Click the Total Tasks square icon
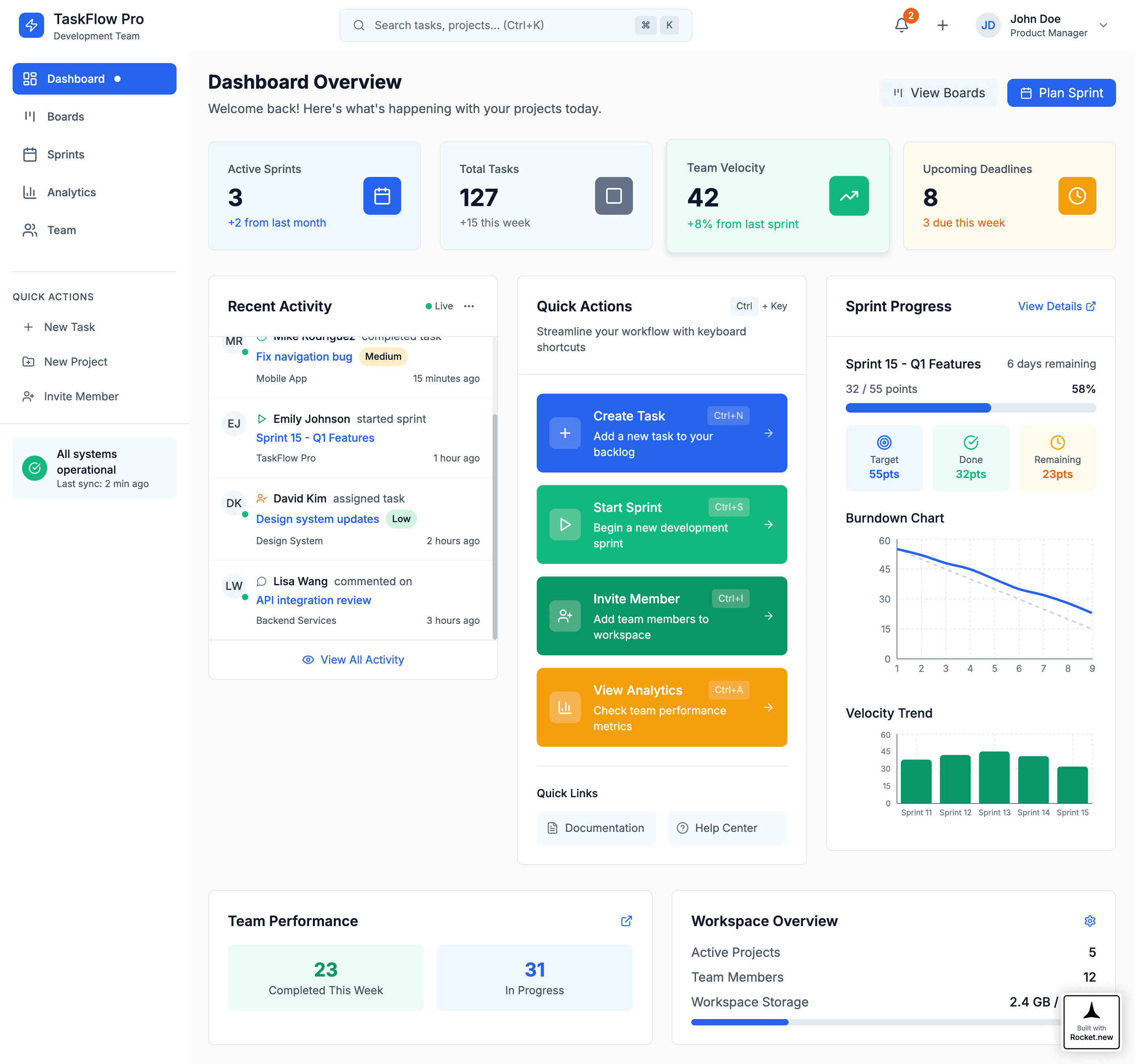Image resolution: width=1135 pixels, height=1064 pixels. coord(614,196)
